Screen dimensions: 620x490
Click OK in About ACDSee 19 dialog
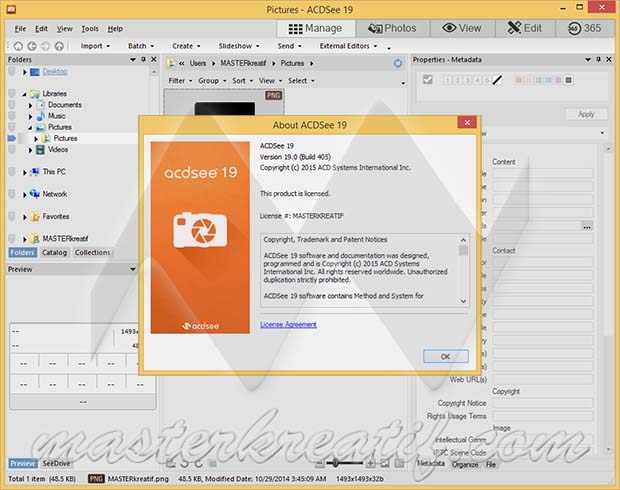click(x=446, y=356)
